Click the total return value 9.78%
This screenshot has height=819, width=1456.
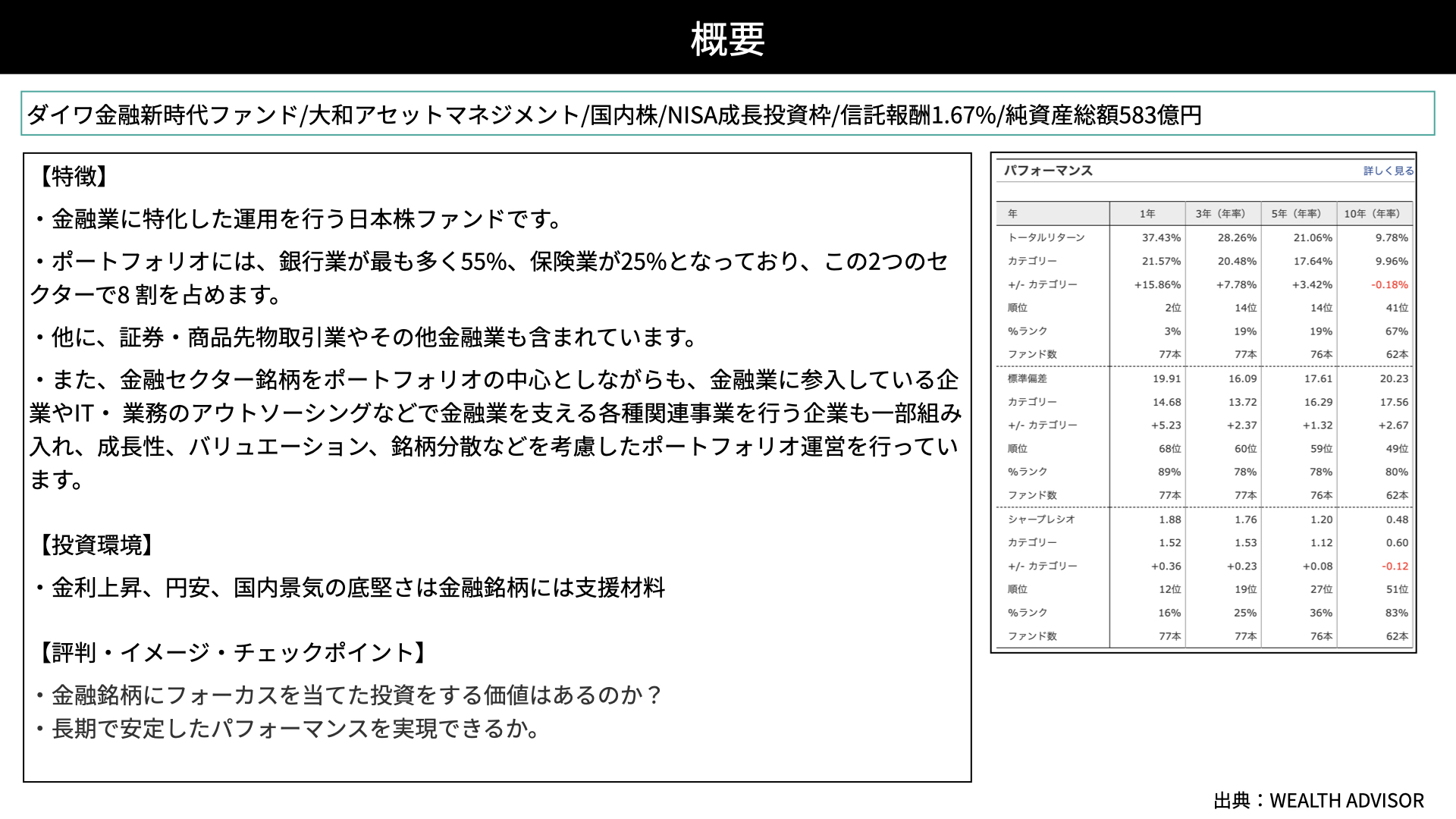point(1392,237)
